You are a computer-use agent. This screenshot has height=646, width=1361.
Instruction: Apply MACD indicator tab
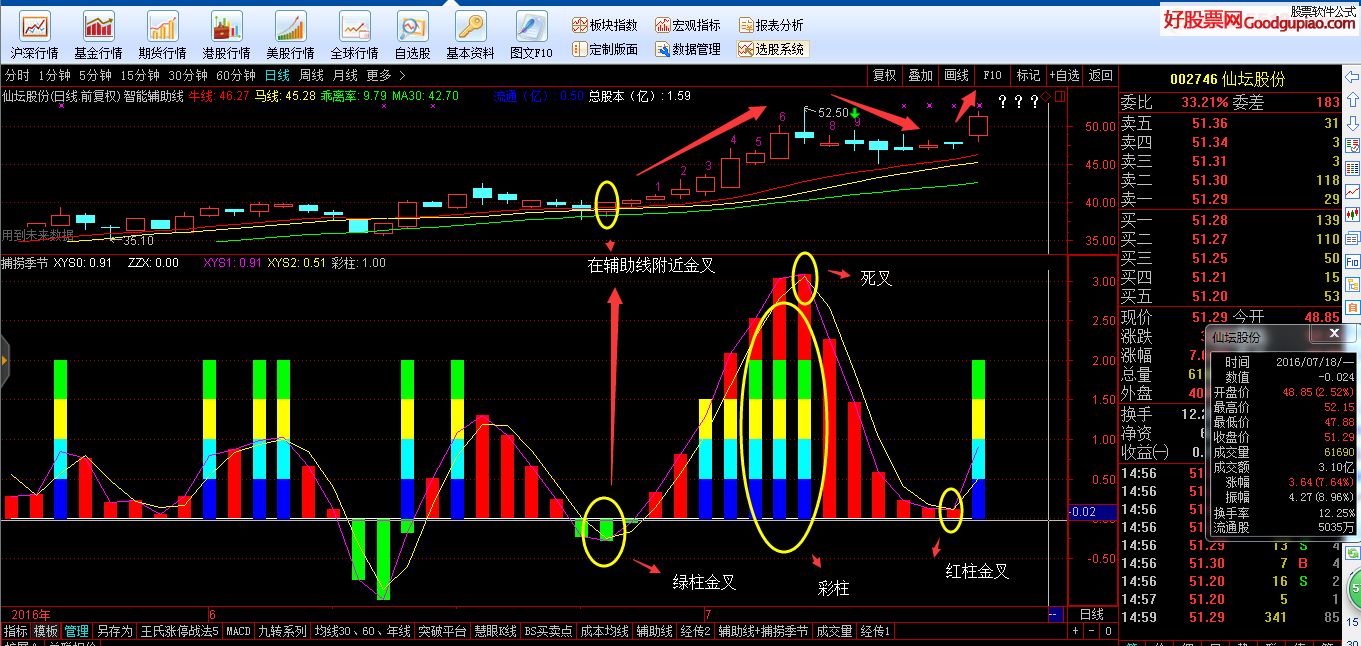point(238,631)
